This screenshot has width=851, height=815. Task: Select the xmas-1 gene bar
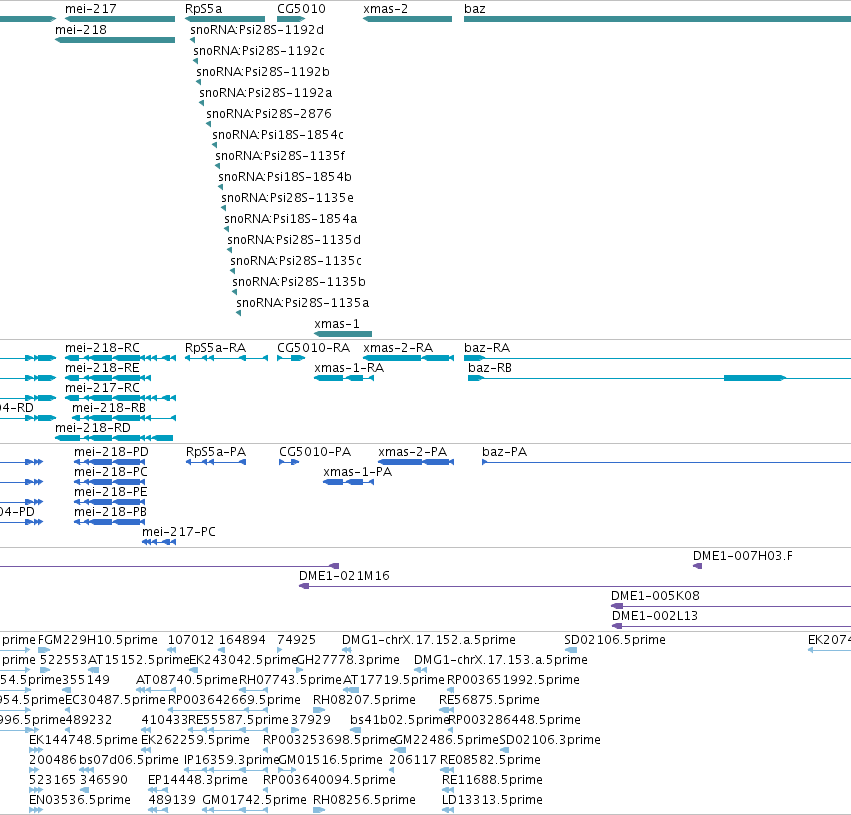coord(343,334)
